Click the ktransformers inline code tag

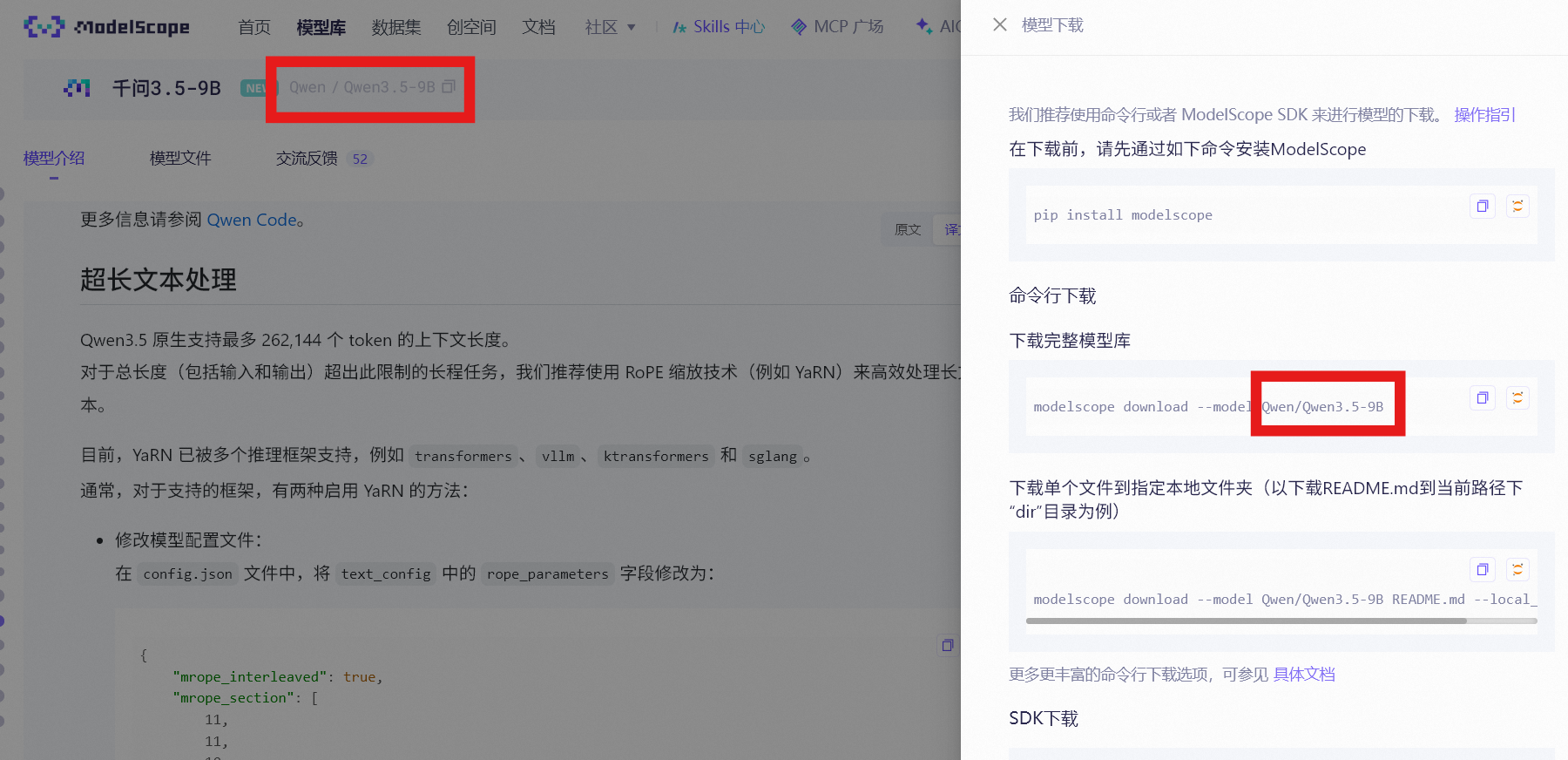tap(656, 456)
